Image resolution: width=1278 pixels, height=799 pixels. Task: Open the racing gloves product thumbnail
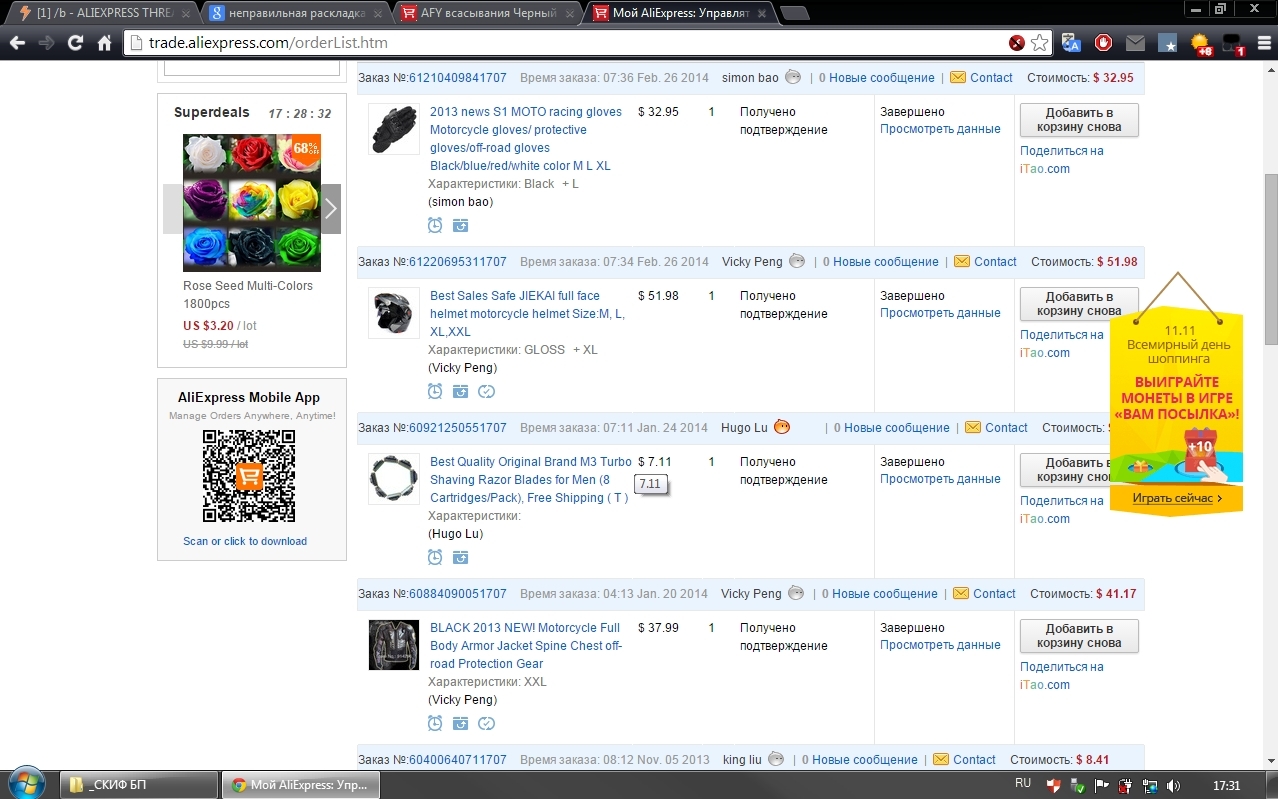pos(394,129)
